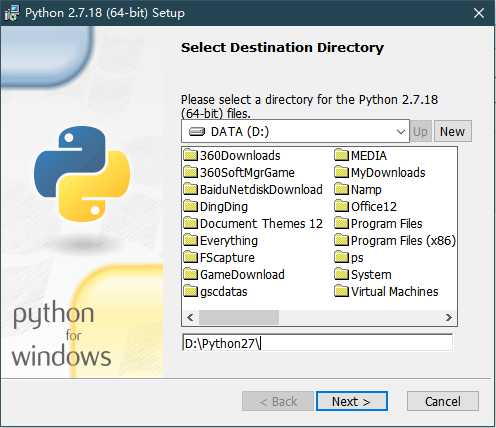Click the ps folder icon
The image size is (496, 428).
click(x=342, y=257)
